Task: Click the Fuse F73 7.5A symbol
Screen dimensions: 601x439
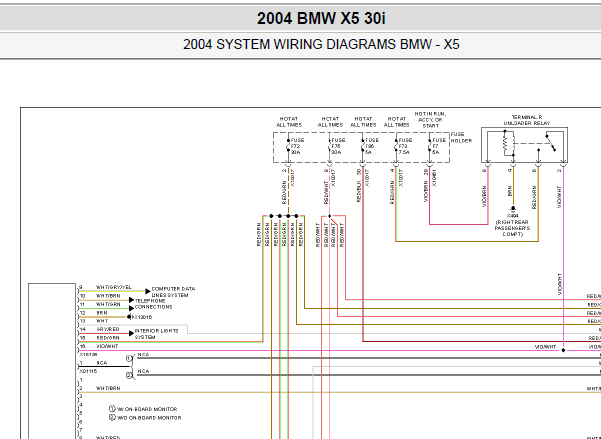Action: coord(396,146)
